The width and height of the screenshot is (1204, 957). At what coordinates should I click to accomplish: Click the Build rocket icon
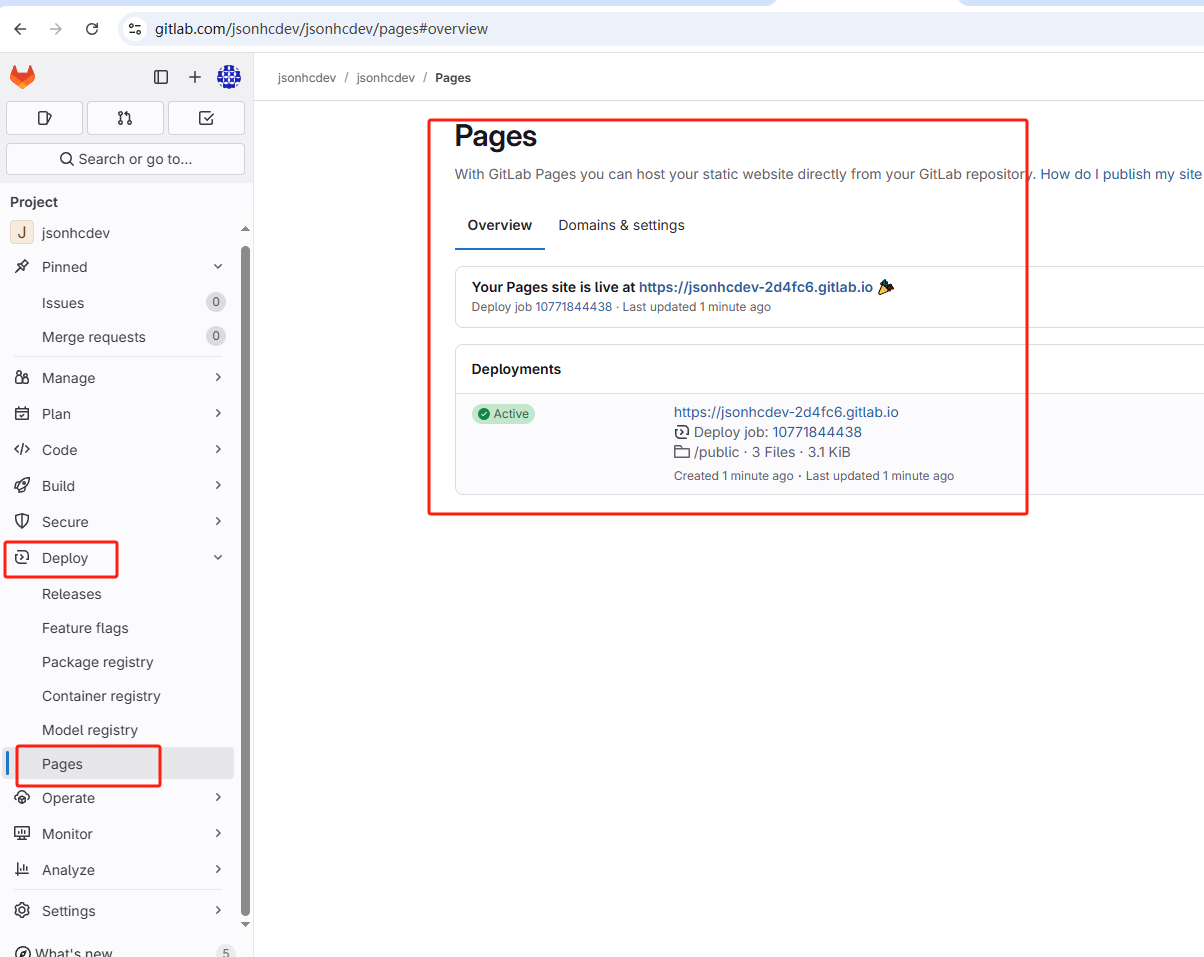(22, 486)
